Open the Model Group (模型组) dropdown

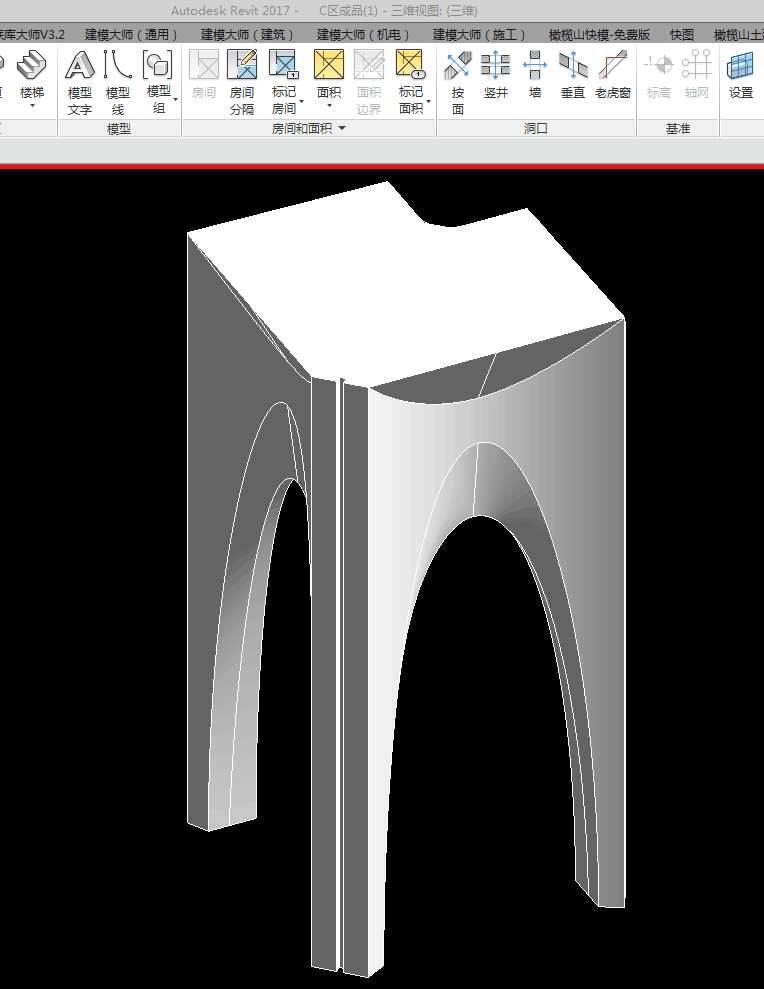(x=159, y=99)
